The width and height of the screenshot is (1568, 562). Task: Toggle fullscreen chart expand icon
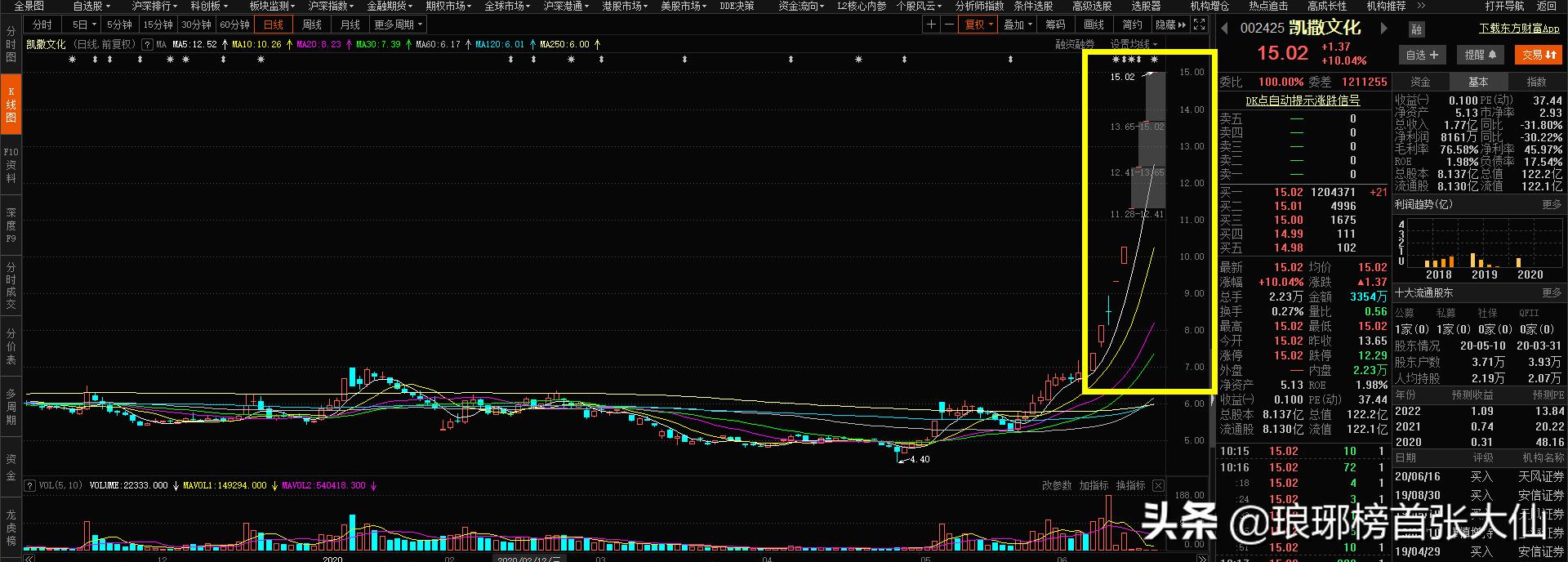(1199, 25)
